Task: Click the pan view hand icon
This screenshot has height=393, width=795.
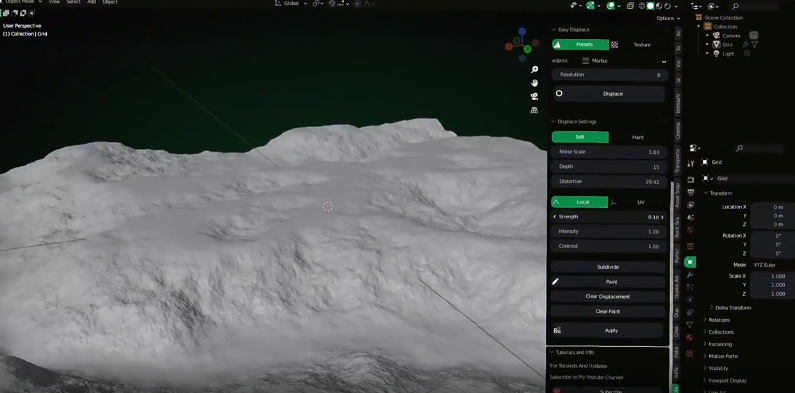Action: (534, 83)
